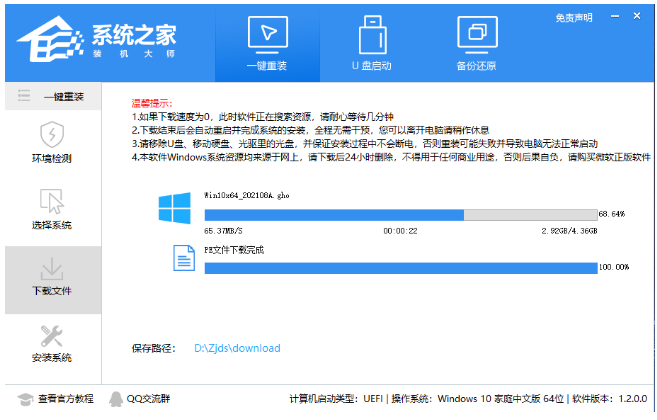Select the 环境检测 shield icon
Viewport: 657px width, 420px height.
coord(52,135)
